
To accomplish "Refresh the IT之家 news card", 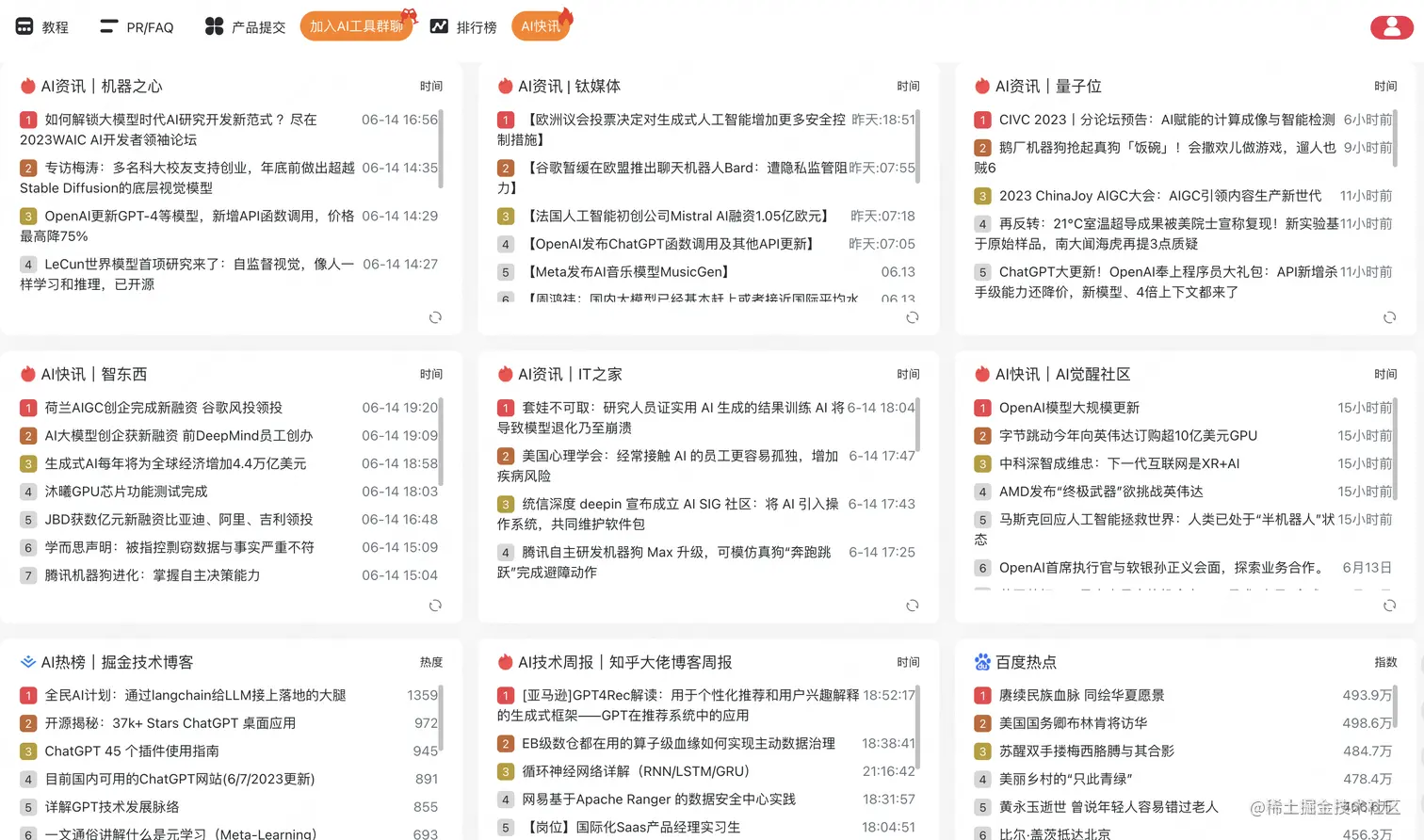I will pyautogui.click(x=912, y=606).
